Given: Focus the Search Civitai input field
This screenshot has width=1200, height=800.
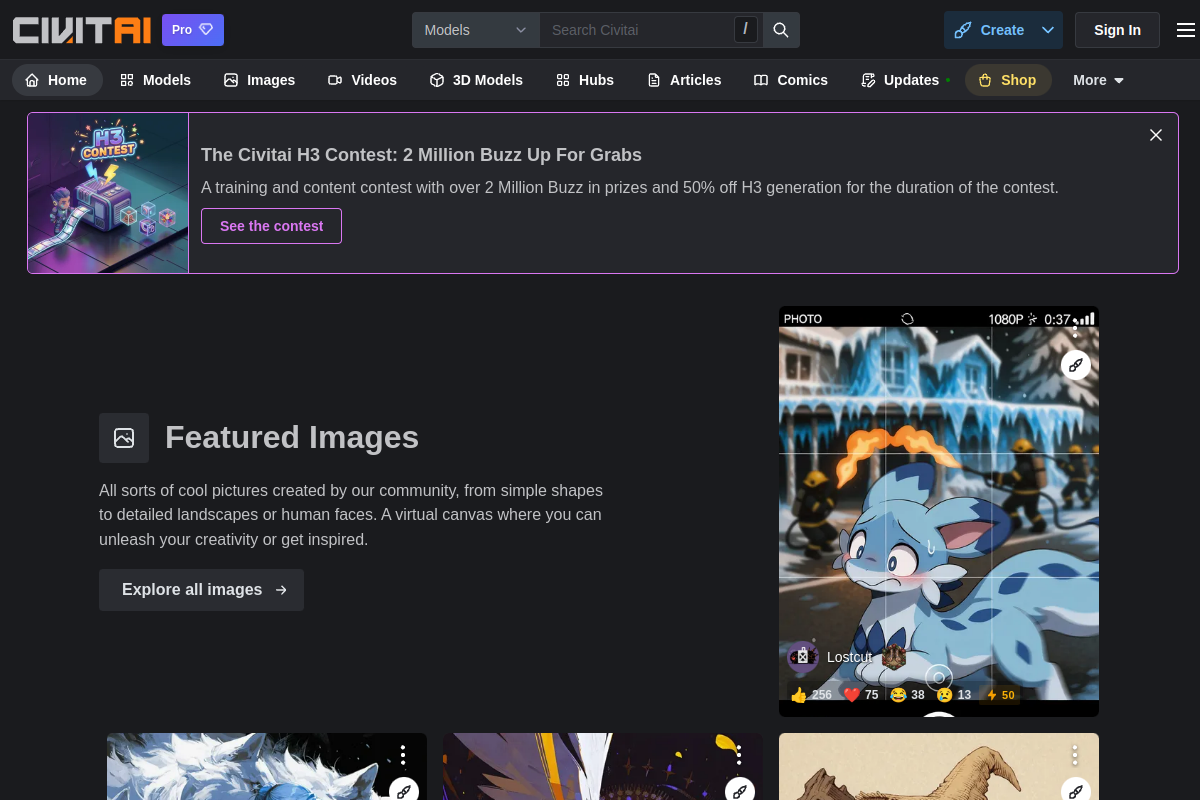Looking at the screenshot, I should point(639,30).
